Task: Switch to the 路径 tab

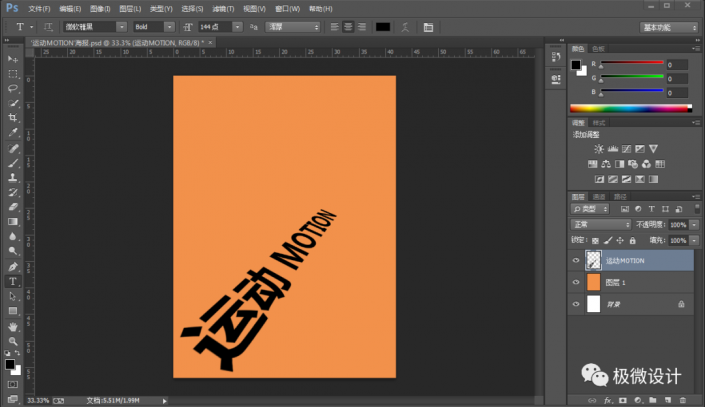Action: point(620,197)
